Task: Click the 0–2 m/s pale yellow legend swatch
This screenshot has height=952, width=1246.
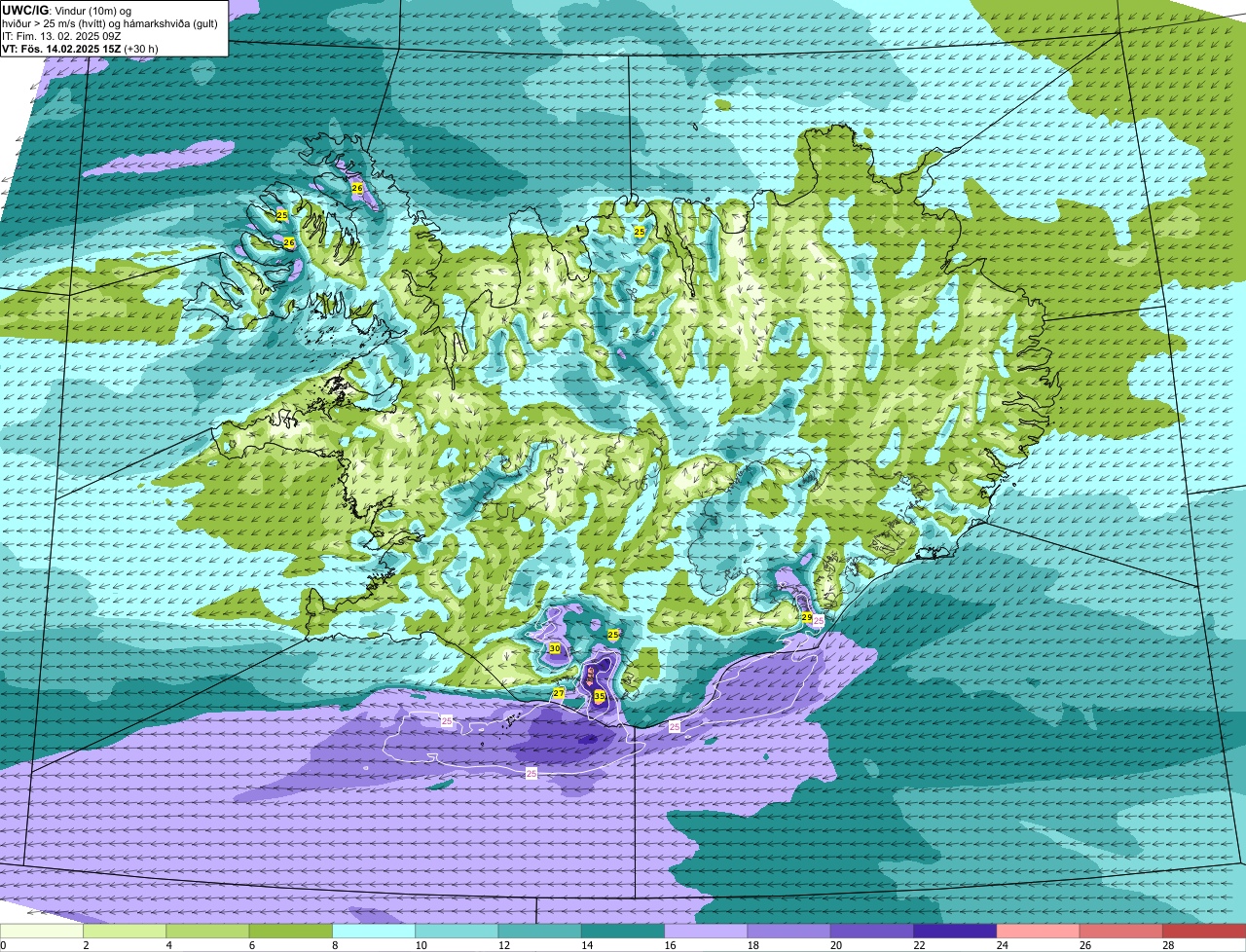Action: pyautogui.click(x=42, y=932)
